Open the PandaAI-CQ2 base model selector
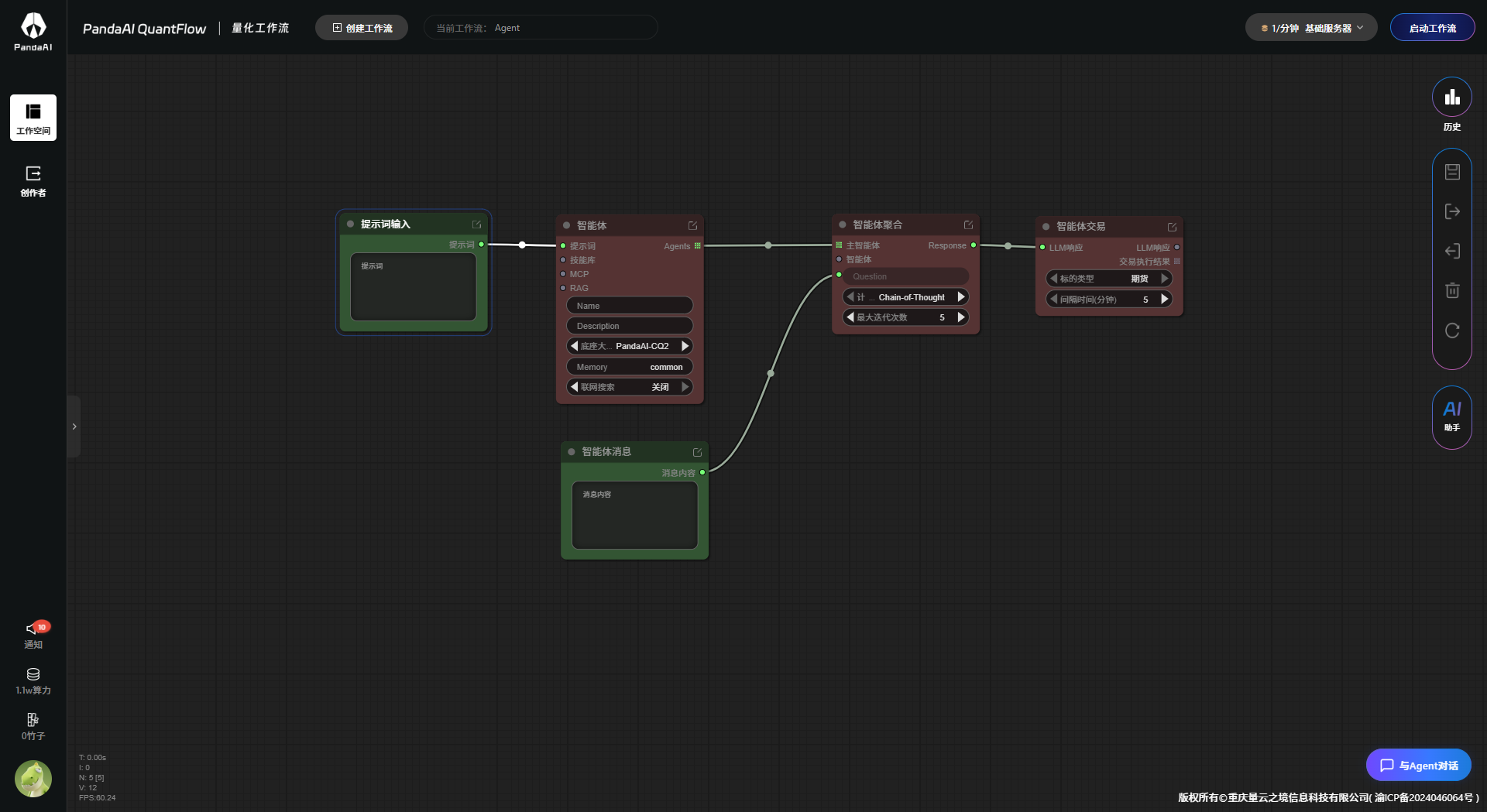The width and height of the screenshot is (1487, 812). point(629,346)
